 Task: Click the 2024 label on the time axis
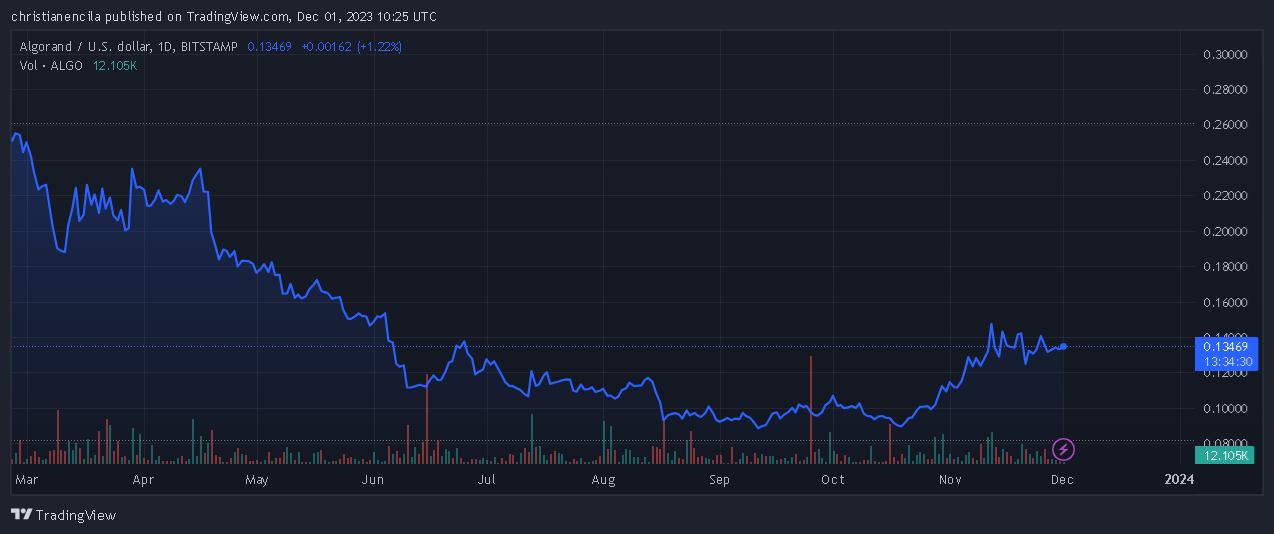1180,480
